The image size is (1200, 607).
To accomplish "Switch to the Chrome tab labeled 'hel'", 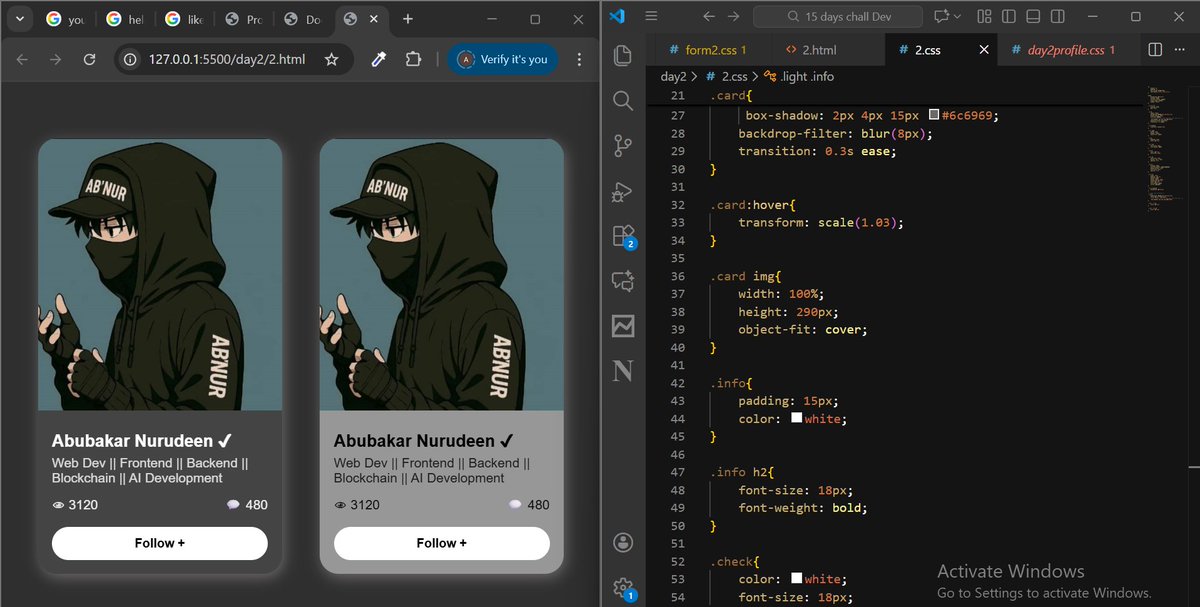I will coord(126,19).
